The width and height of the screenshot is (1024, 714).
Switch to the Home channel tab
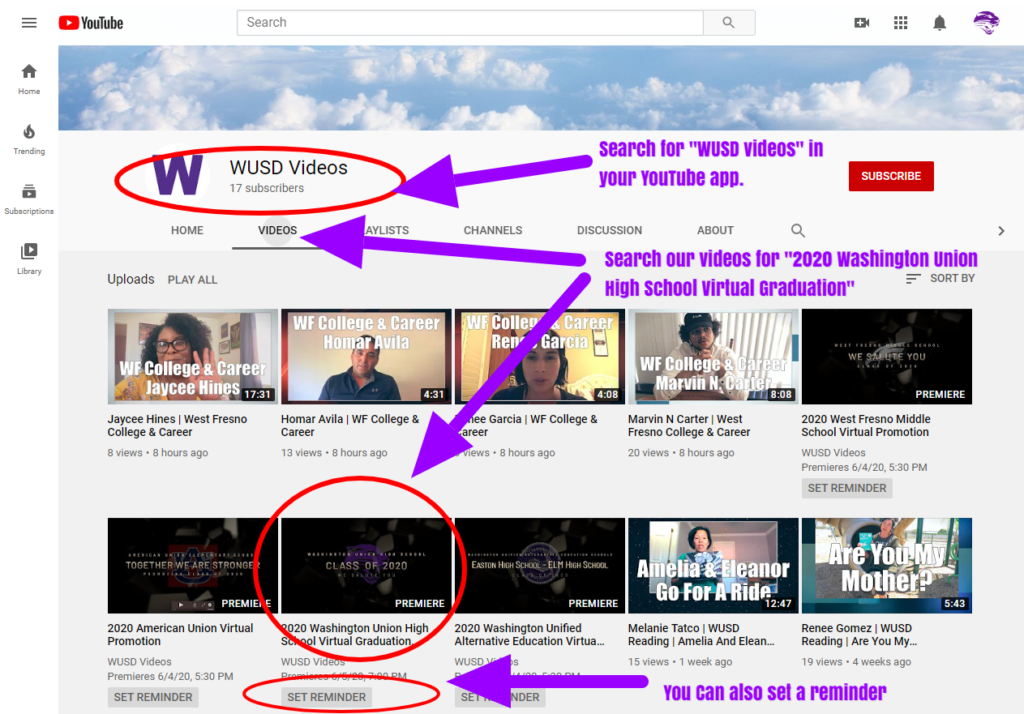pyautogui.click(x=187, y=231)
